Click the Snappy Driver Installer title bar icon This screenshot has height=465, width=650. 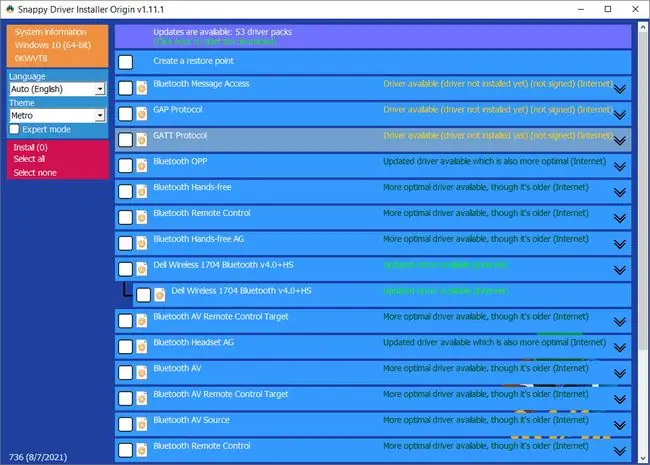pos(10,9)
